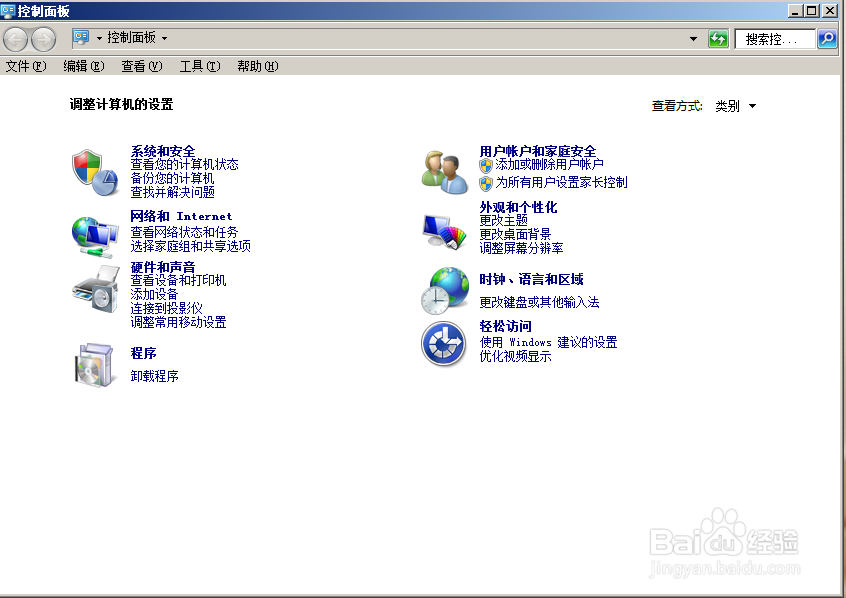The height and width of the screenshot is (598, 846).
Task: Open System and Security shield icon
Action: (95, 173)
